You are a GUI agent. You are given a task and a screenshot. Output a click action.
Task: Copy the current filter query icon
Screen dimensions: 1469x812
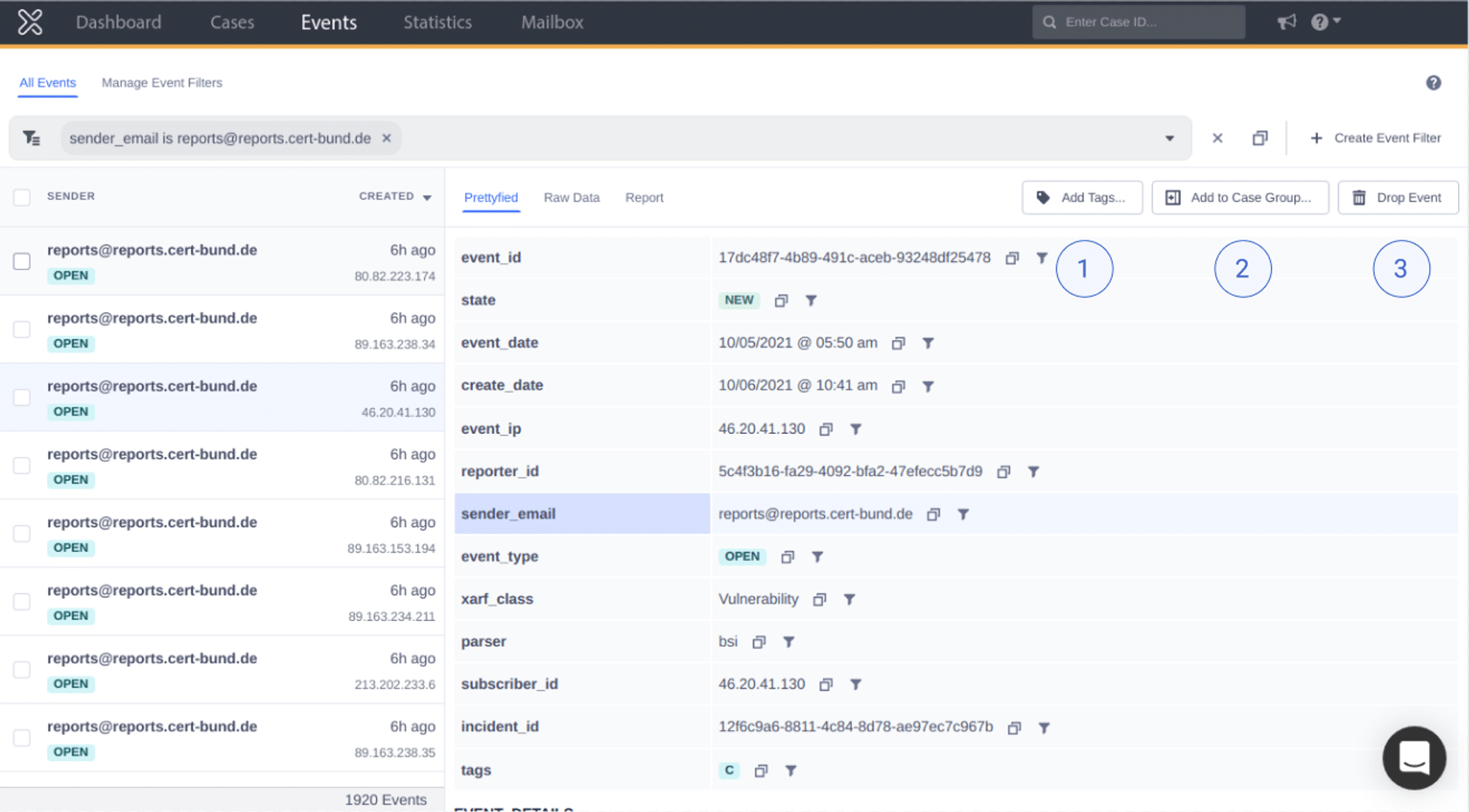1260,138
